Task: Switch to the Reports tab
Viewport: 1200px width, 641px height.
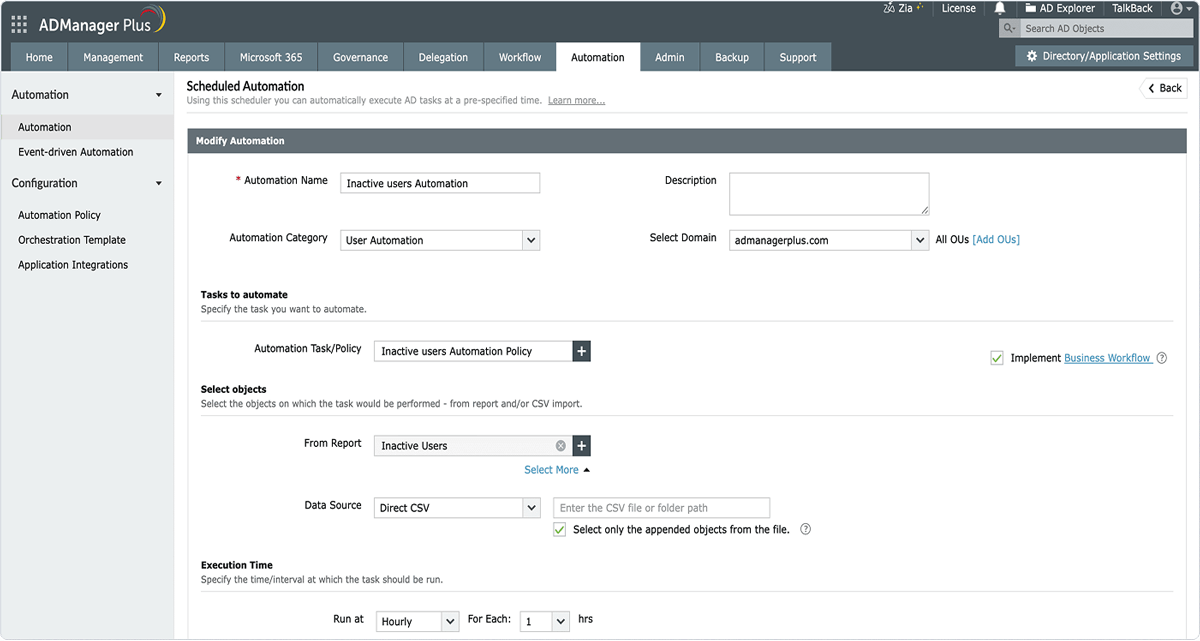Action: pyautogui.click(x=191, y=57)
